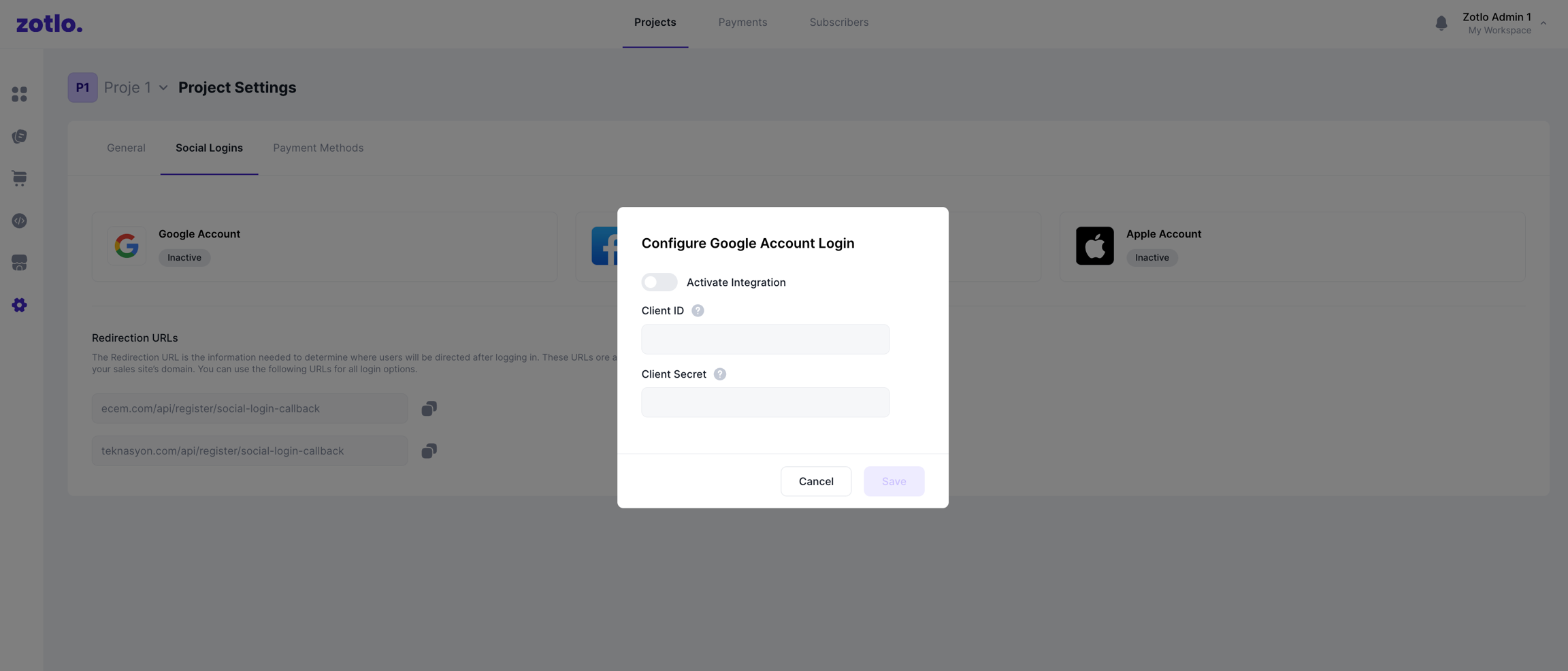The width and height of the screenshot is (1568, 671).
Task: Copy the ecem.com redirection URL
Action: (x=429, y=408)
